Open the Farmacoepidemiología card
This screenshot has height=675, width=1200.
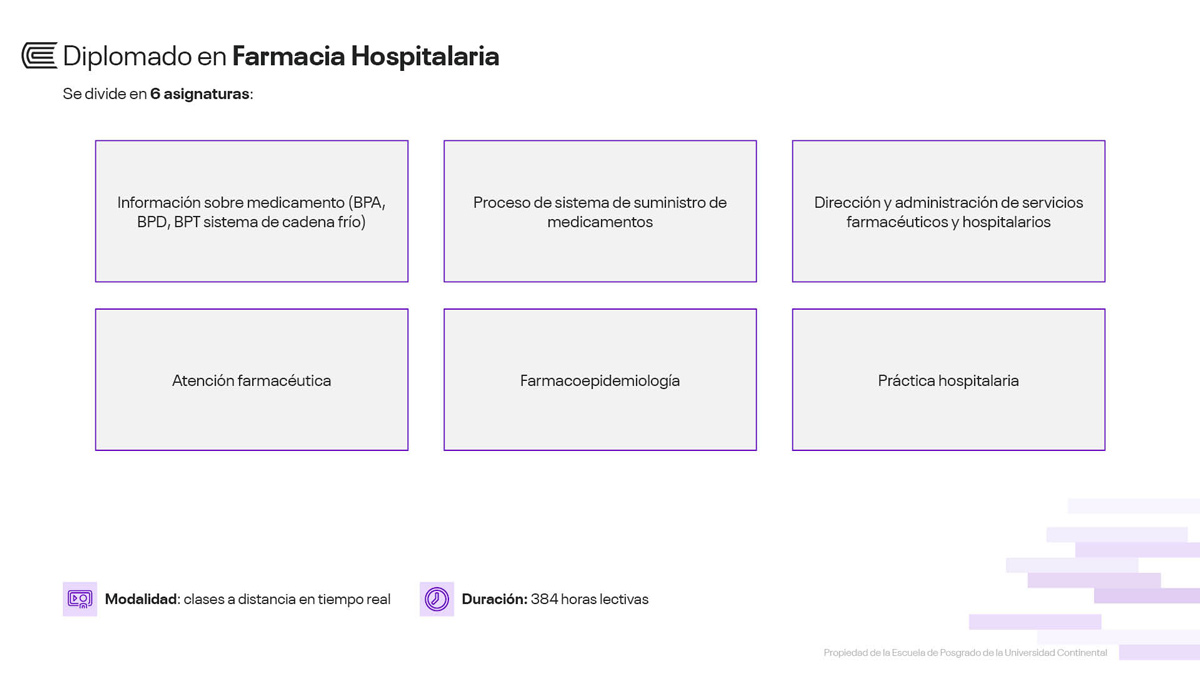point(600,380)
